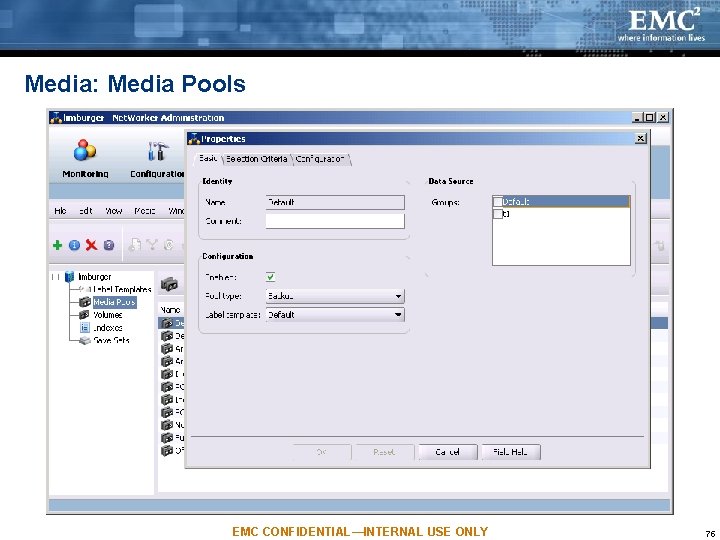Screen dimensions: 720x540
Task: Open the Media menu
Action: point(145,211)
